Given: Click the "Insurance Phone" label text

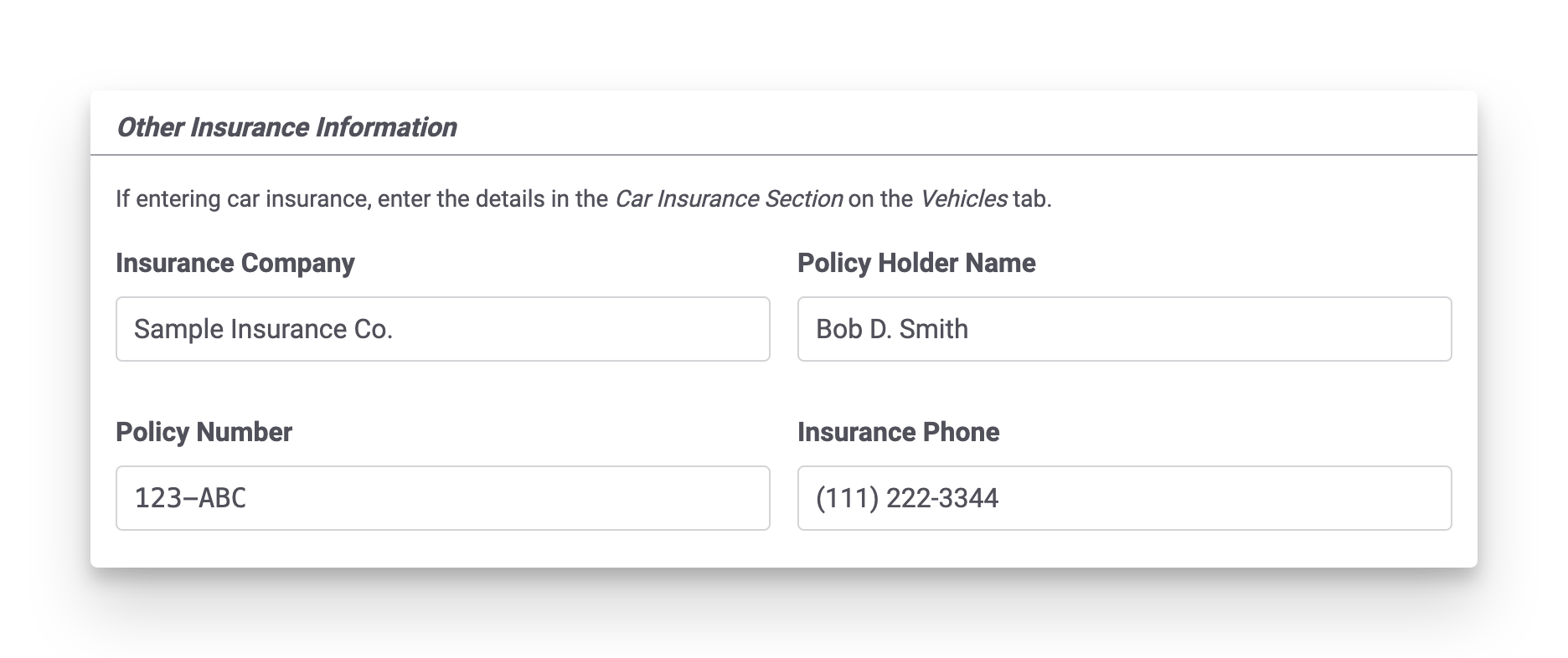Looking at the screenshot, I should point(898,432).
